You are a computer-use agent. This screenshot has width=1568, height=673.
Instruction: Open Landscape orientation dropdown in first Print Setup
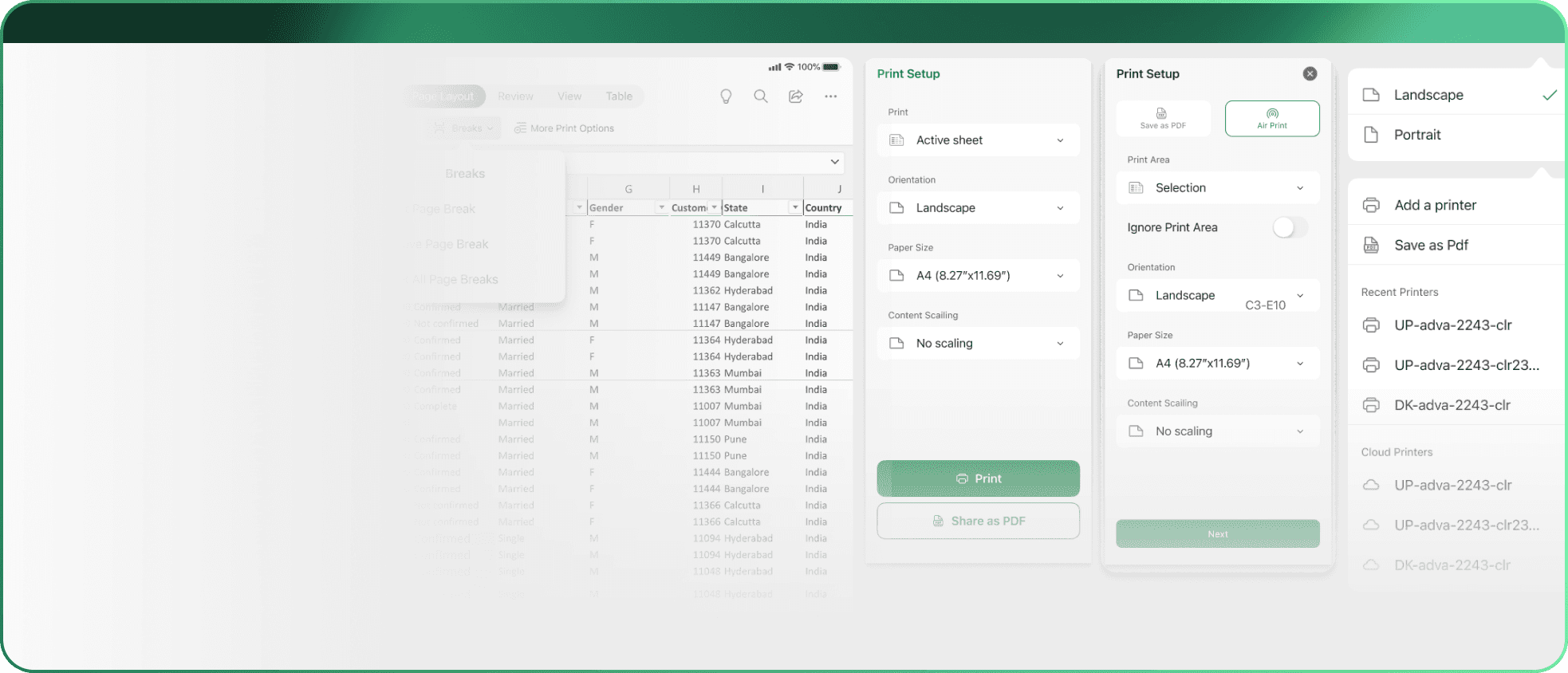pyautogui.click(x=978, y=208)
